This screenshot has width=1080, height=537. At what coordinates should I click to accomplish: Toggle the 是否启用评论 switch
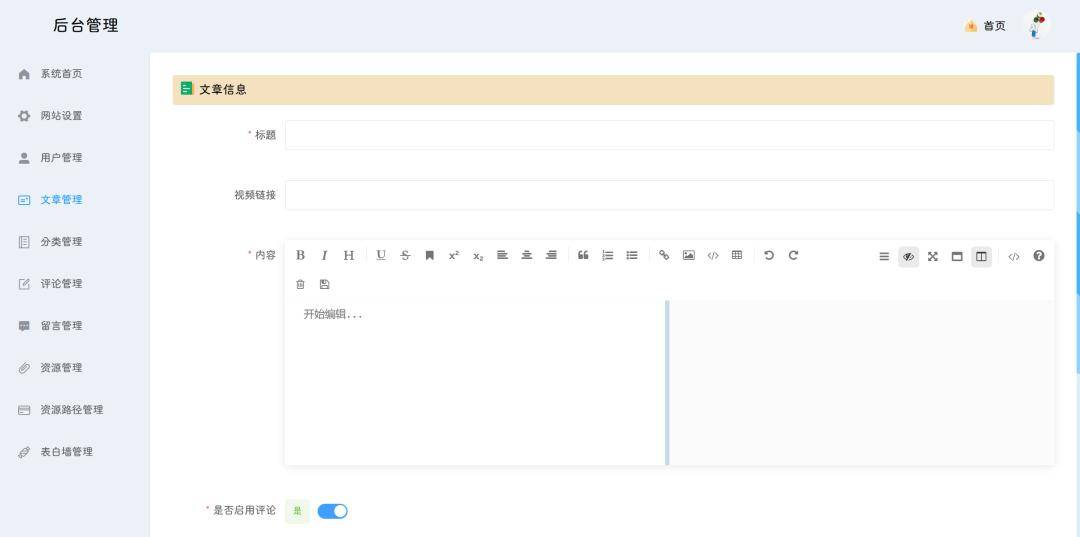[332, 511]
